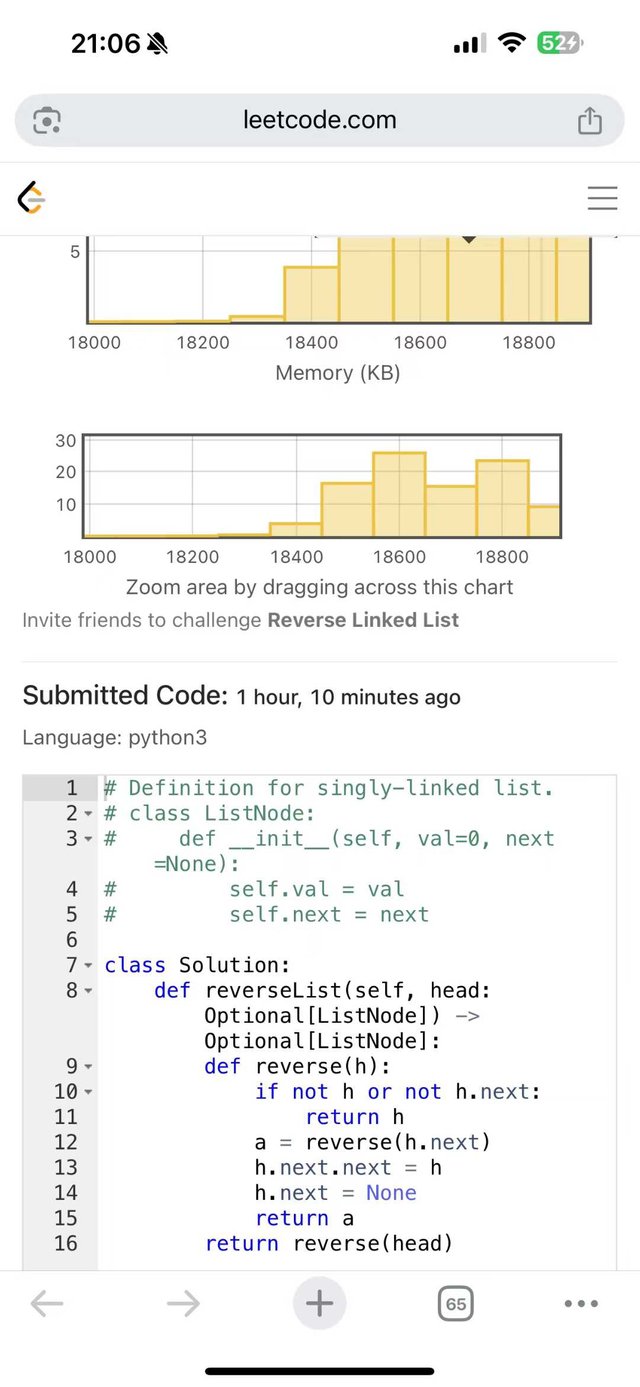The image size is (640, 1387).
Task: Go forward with the right arrow
Action: (x=183, y=1303)
